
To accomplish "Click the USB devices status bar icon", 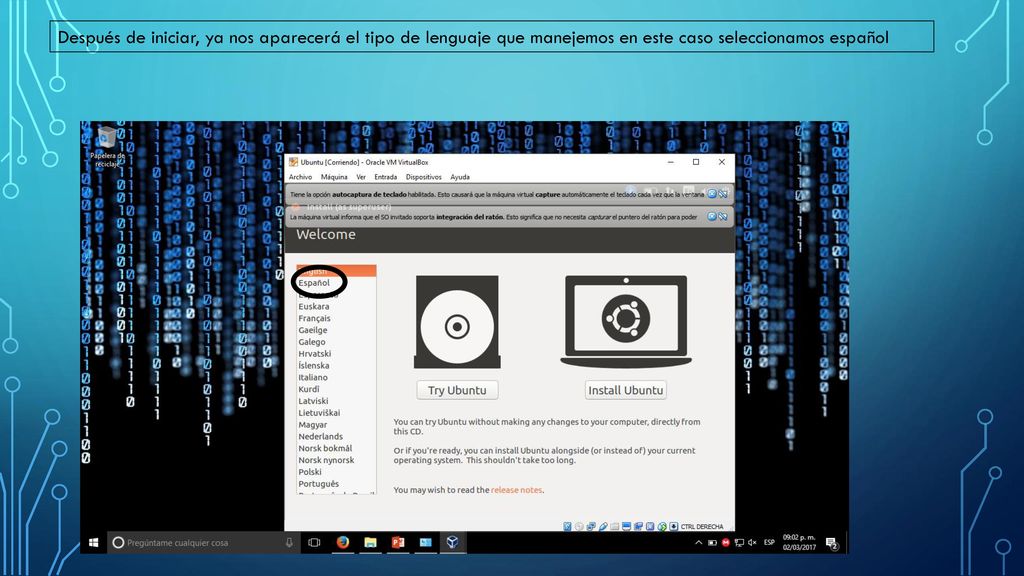I will 603,526.
